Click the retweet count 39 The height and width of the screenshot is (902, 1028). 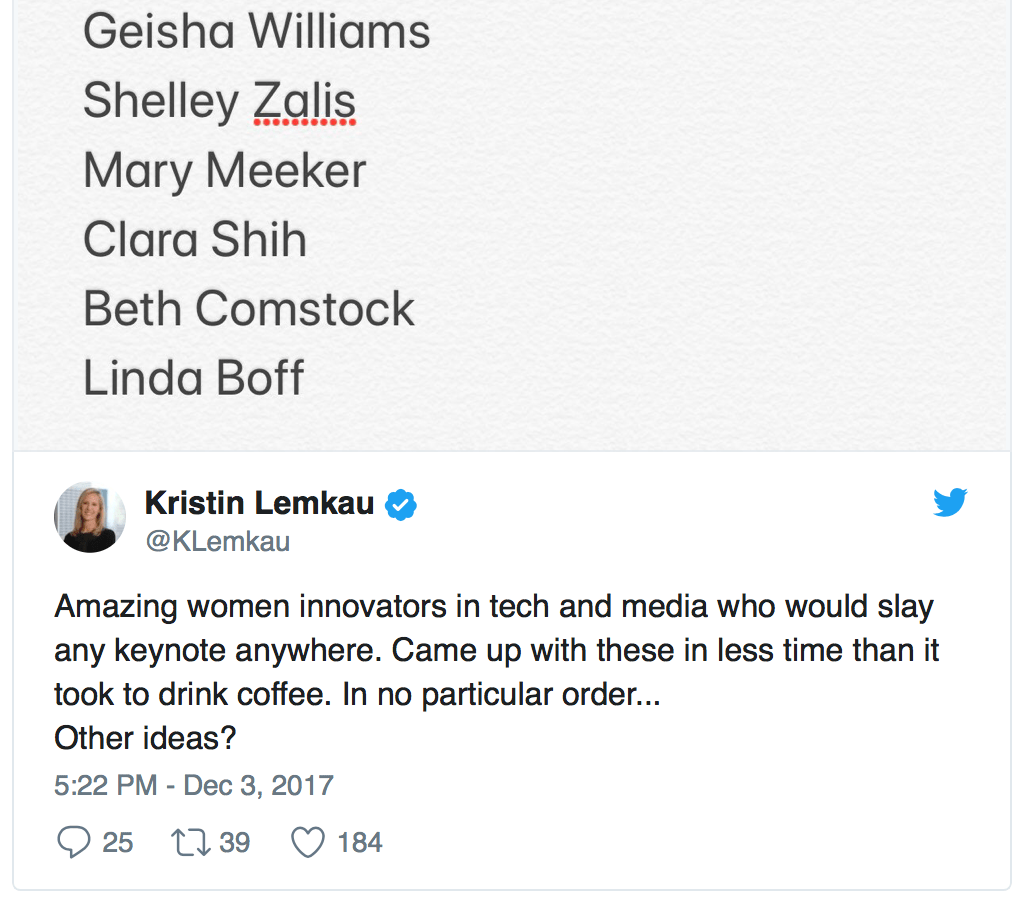[x=234, y=842]
